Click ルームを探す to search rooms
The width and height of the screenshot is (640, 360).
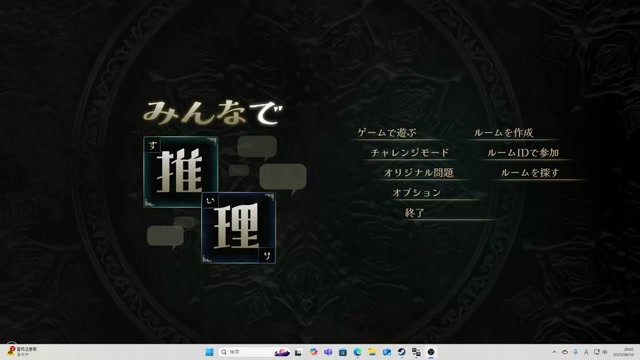coord(530,173)
